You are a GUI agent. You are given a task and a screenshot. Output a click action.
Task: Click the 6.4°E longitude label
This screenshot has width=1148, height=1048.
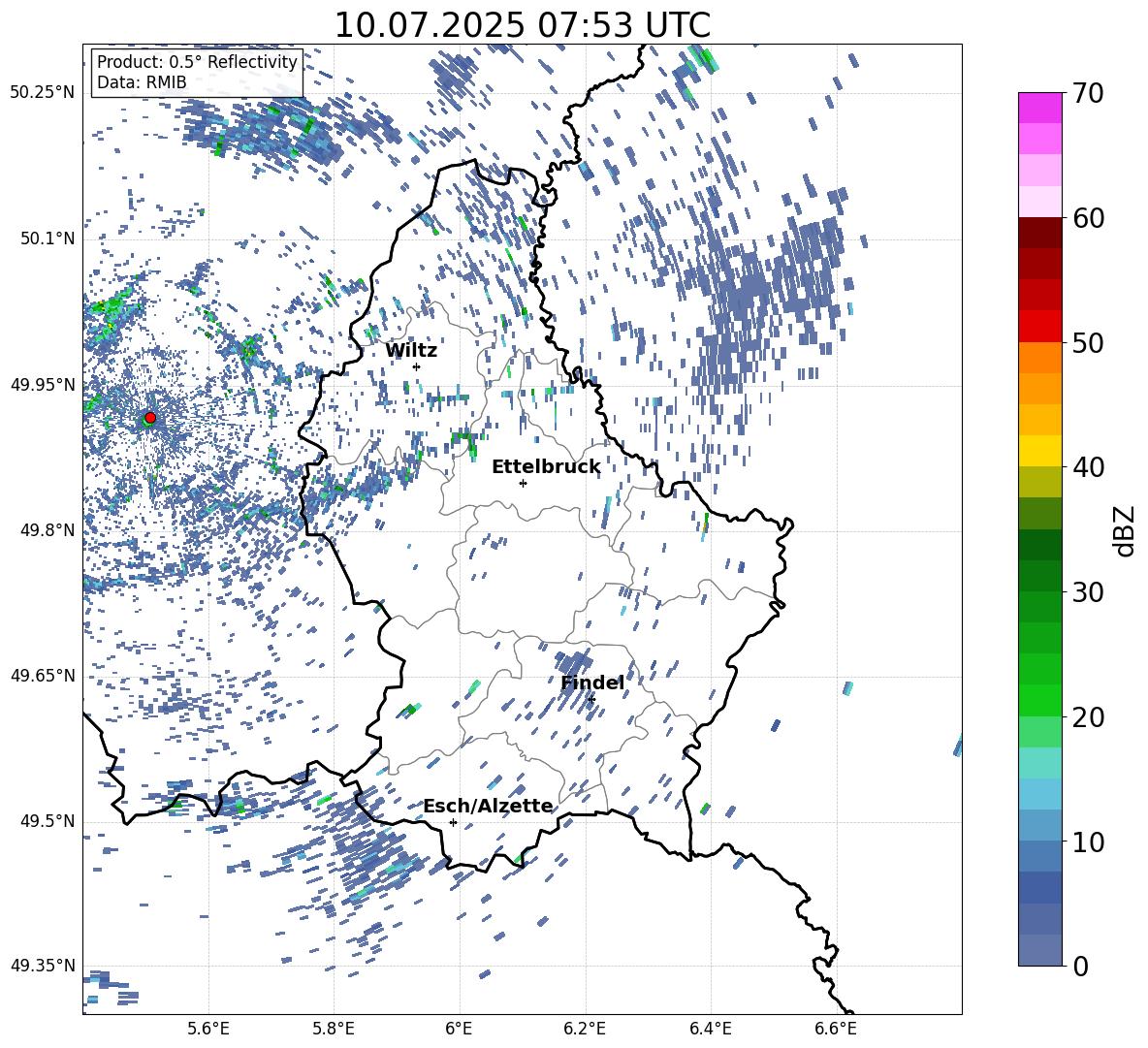pos(710,1029)
